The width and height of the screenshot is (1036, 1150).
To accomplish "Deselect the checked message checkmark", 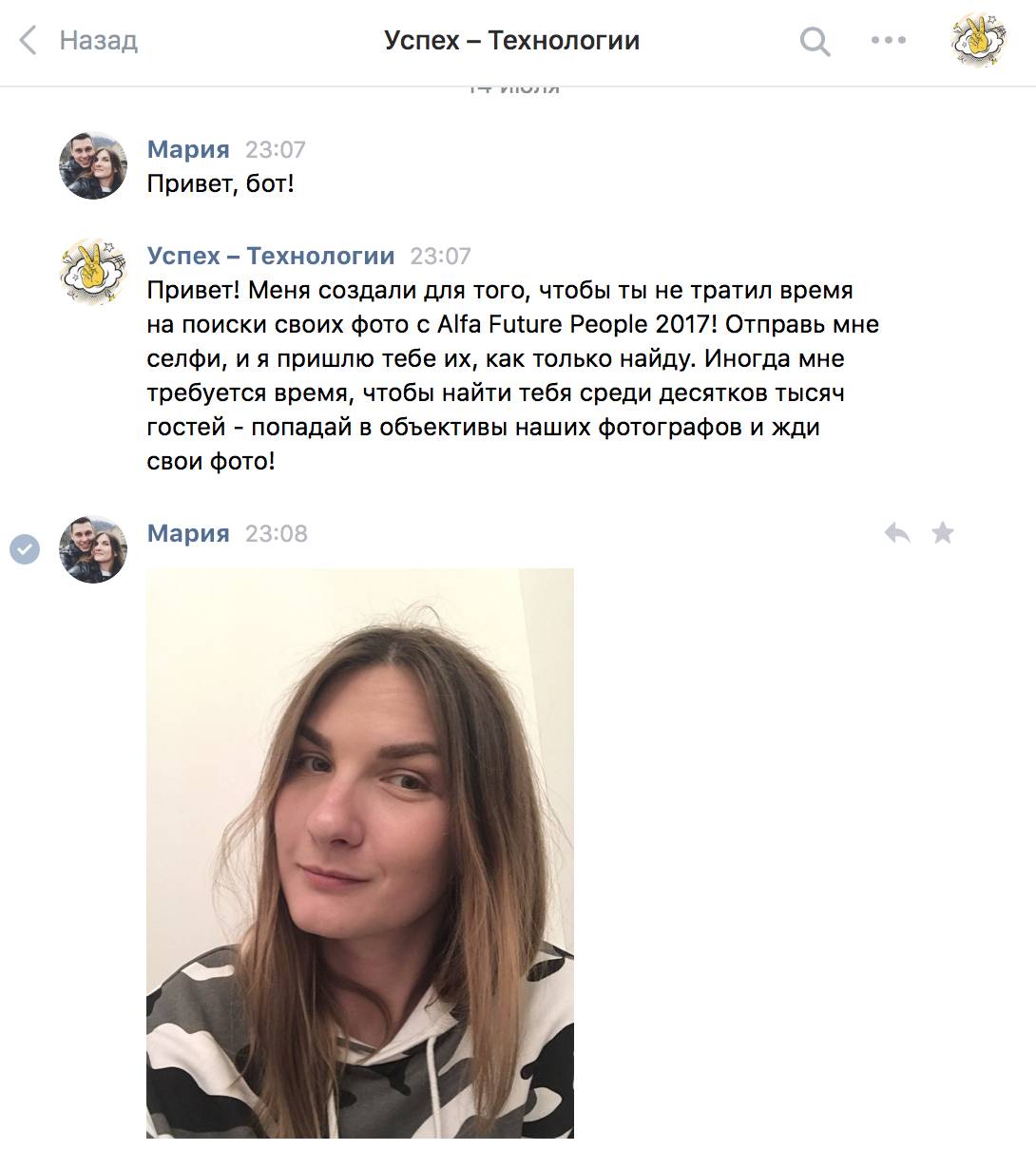I will point(25,548).
